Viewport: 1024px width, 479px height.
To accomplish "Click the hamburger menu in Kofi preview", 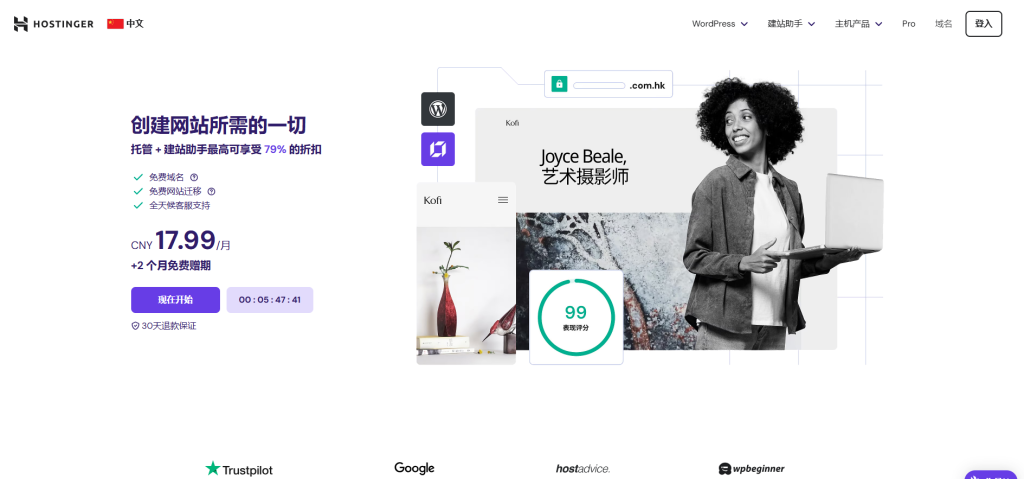I will (x=503, y=200).
